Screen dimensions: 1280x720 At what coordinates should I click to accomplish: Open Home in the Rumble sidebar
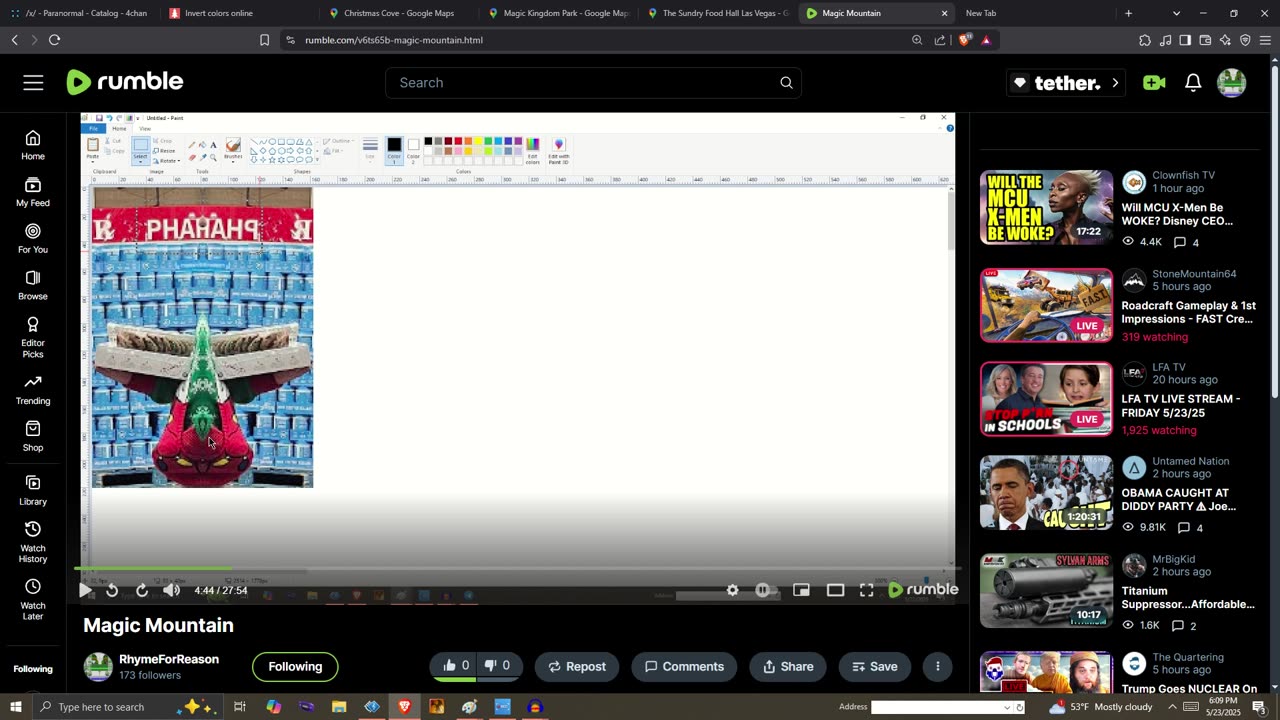(33, 145)
